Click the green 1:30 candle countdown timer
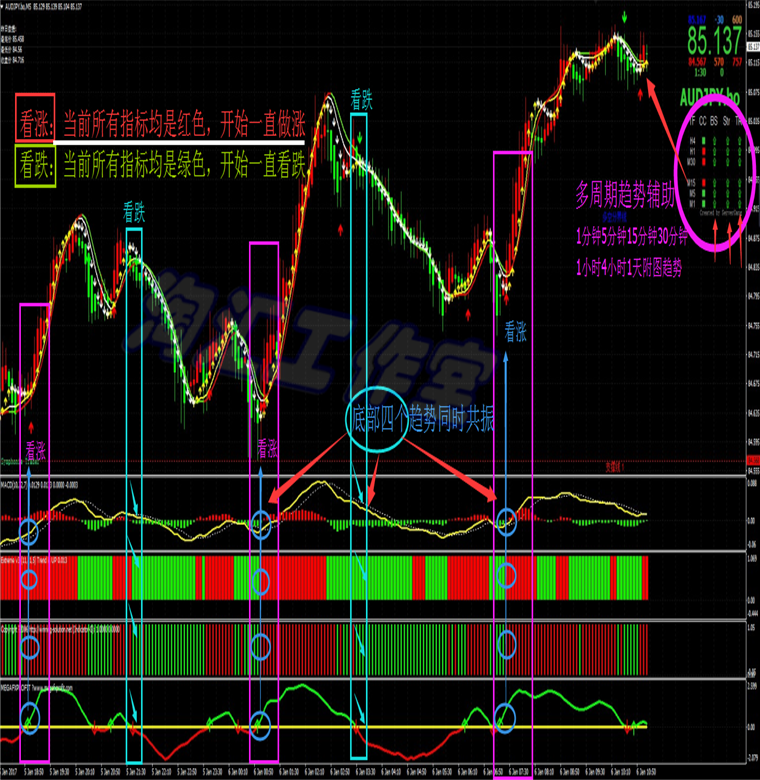 pyautogui.click(x=700, y=72)
